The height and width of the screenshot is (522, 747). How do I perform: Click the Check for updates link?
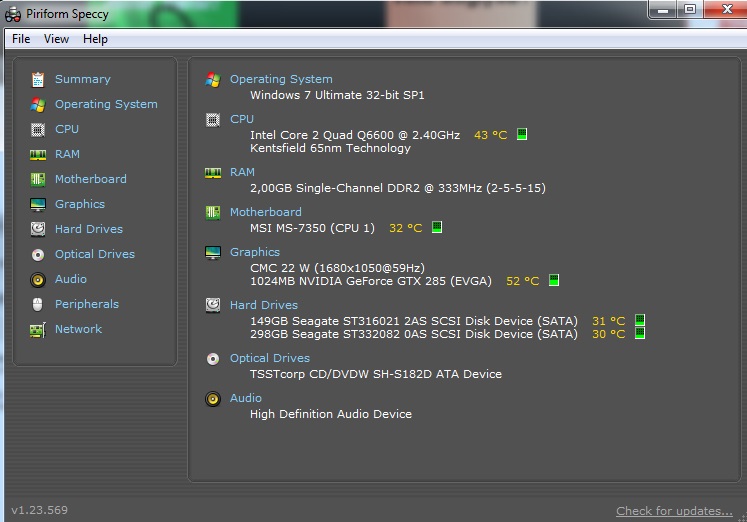pyautogui.click(x=674, y=511)
